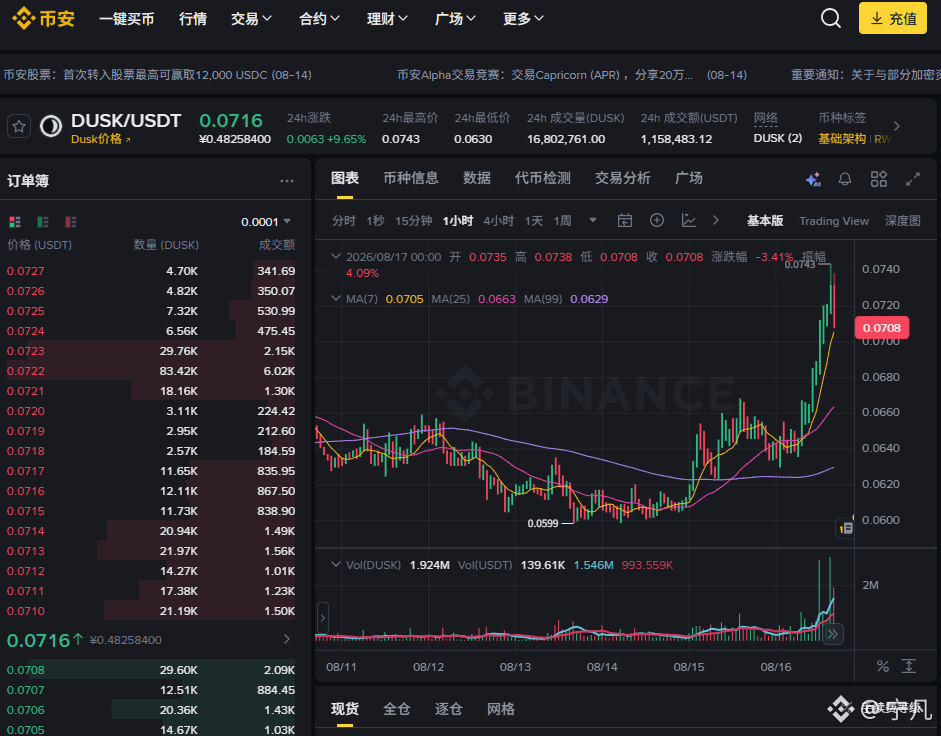This screenshot has height=736, width=941.
Task: Collapse the MA indicator row chevron
Action: point(335,298)
